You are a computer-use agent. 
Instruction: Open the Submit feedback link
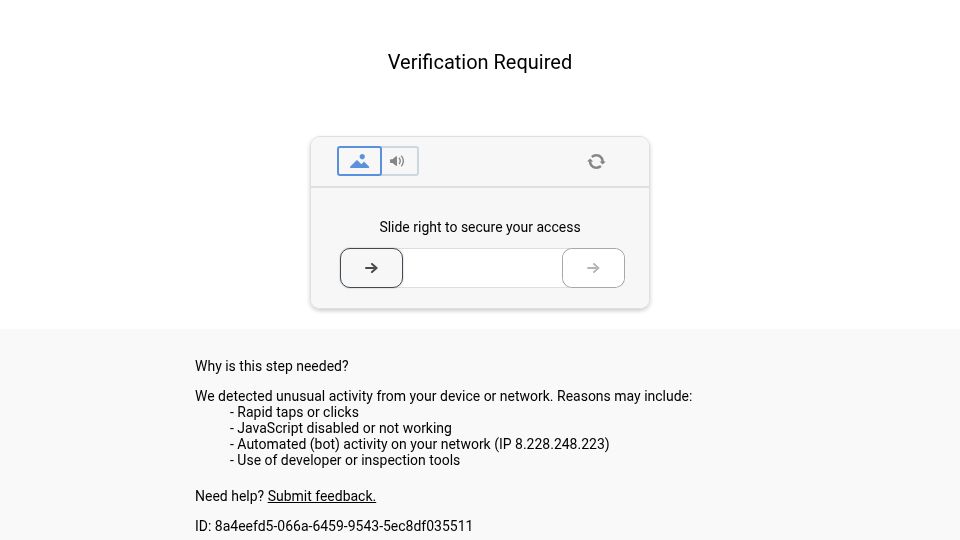[x=321, y=496]
